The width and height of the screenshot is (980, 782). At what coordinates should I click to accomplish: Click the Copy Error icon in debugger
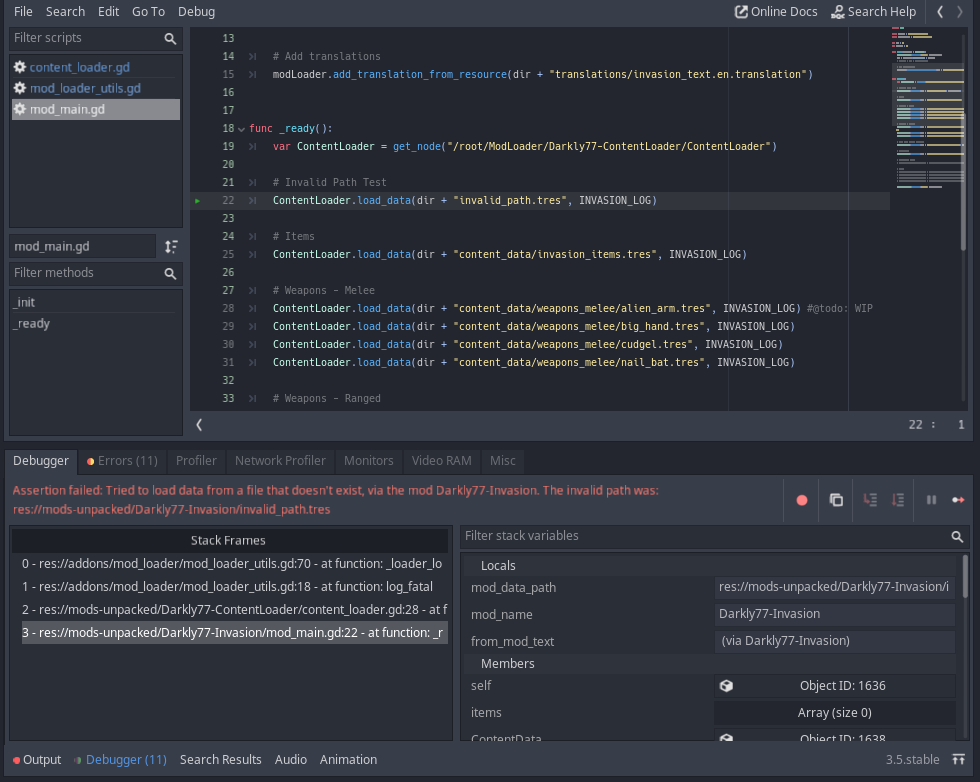click(x=836, y=500)
